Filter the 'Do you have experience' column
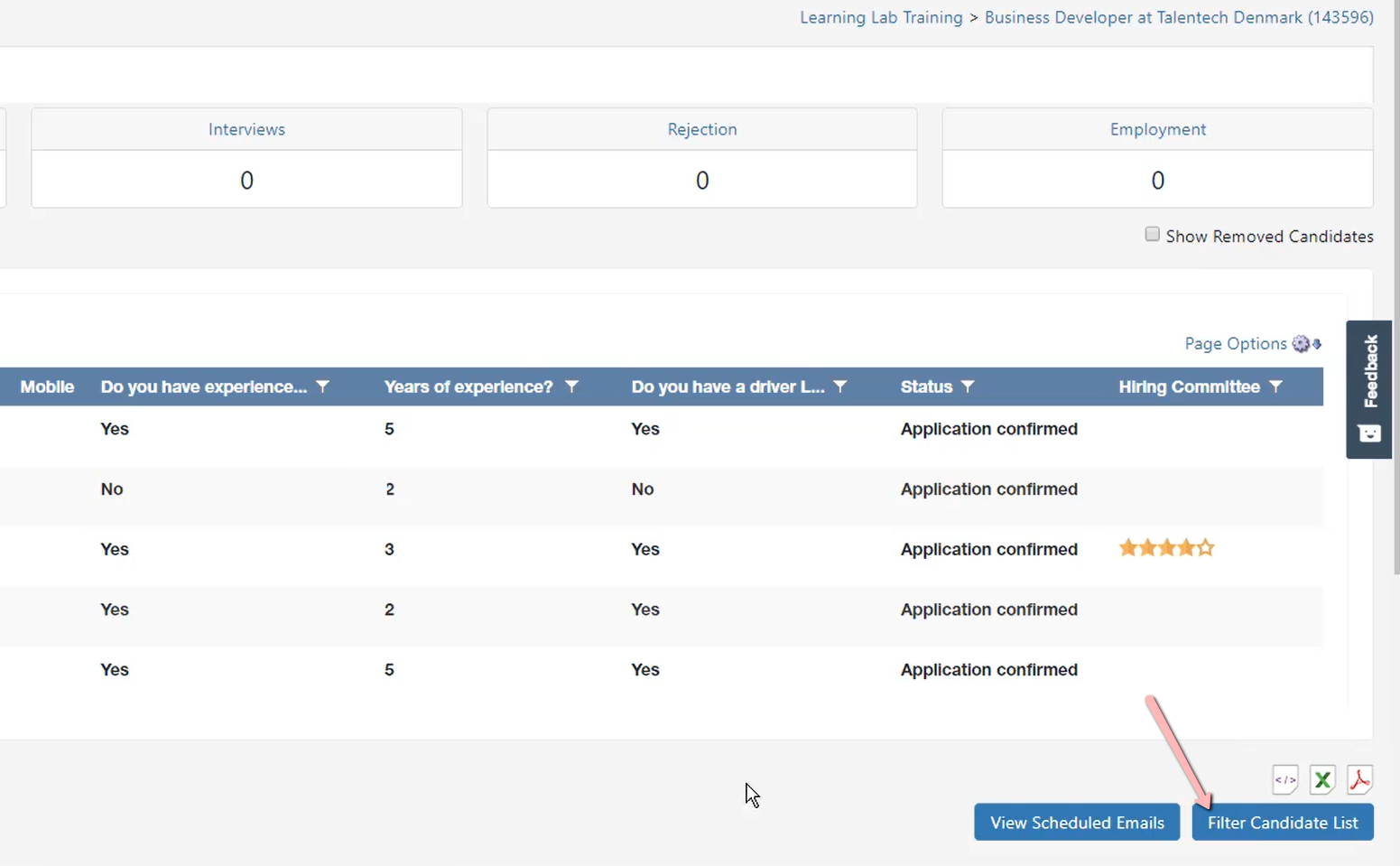The width and height of the screenshot is (1400, 866). (x=322, y=386)
